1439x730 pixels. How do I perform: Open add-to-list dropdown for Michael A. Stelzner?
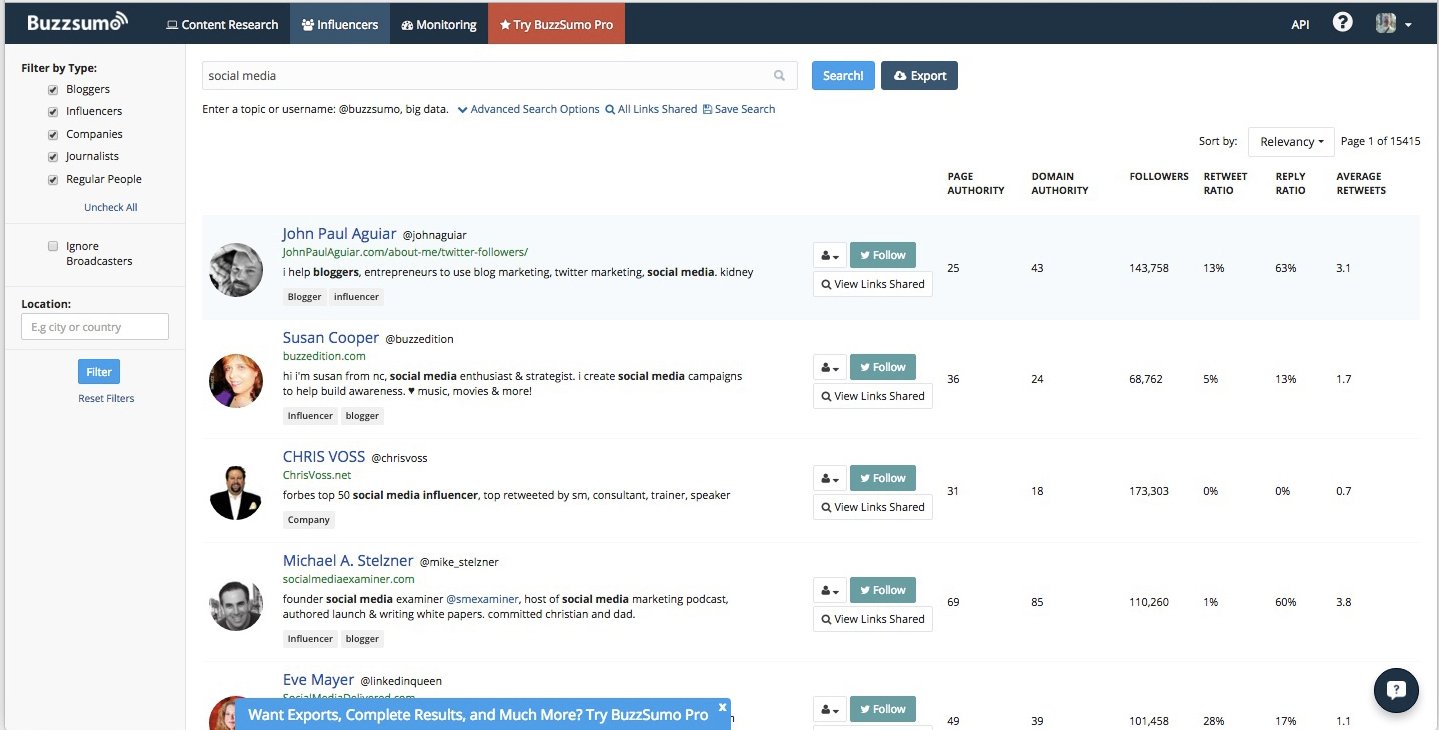point(830,590)
